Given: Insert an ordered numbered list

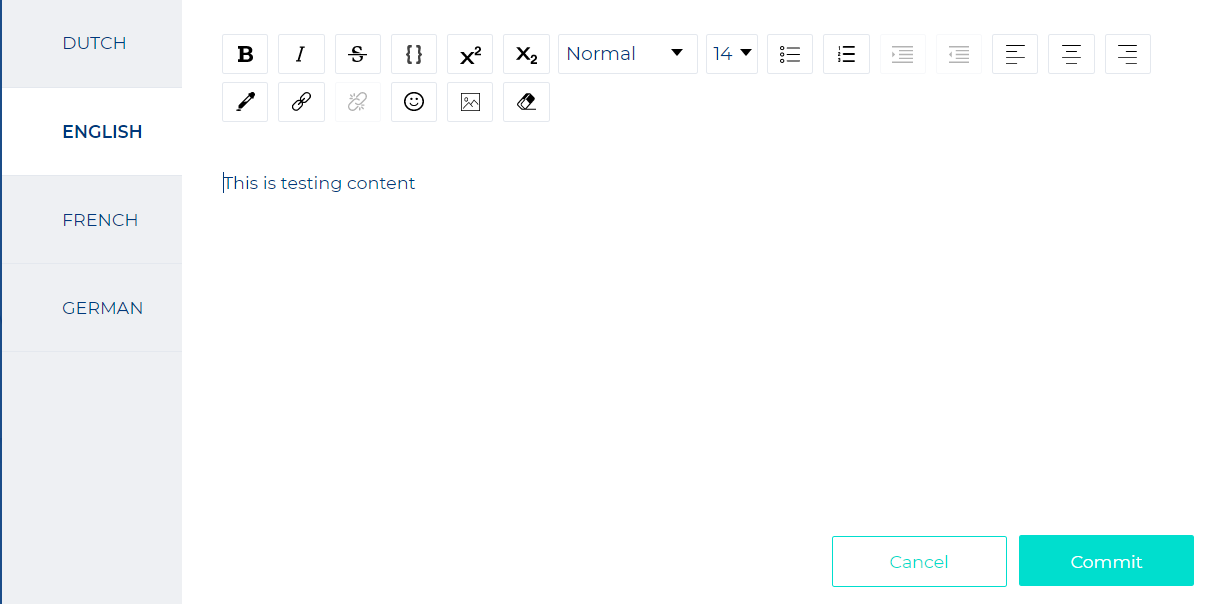Looking at the screenshot, I should 846,54.
